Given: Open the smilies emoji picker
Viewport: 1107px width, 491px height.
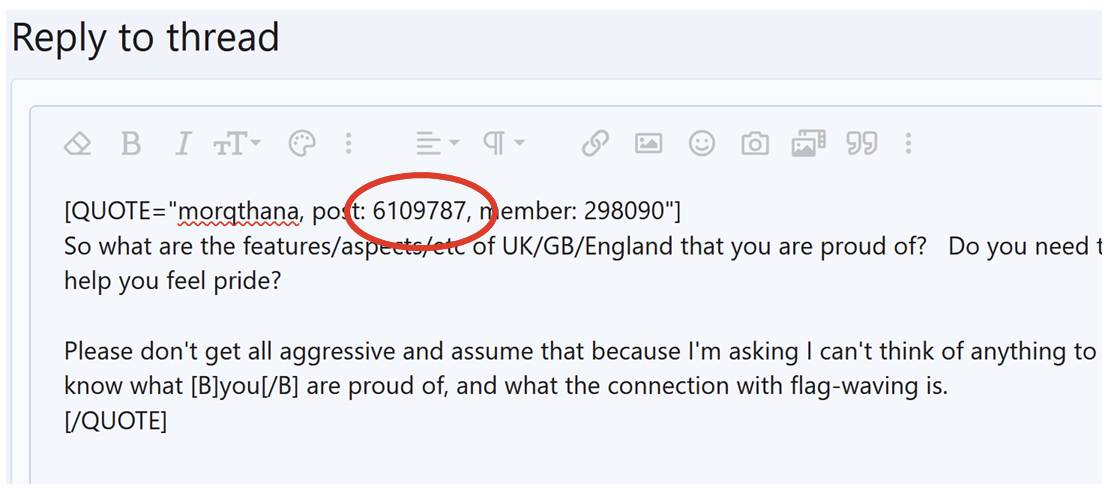Looking at the screenshot, I should (x=702, y=145).
